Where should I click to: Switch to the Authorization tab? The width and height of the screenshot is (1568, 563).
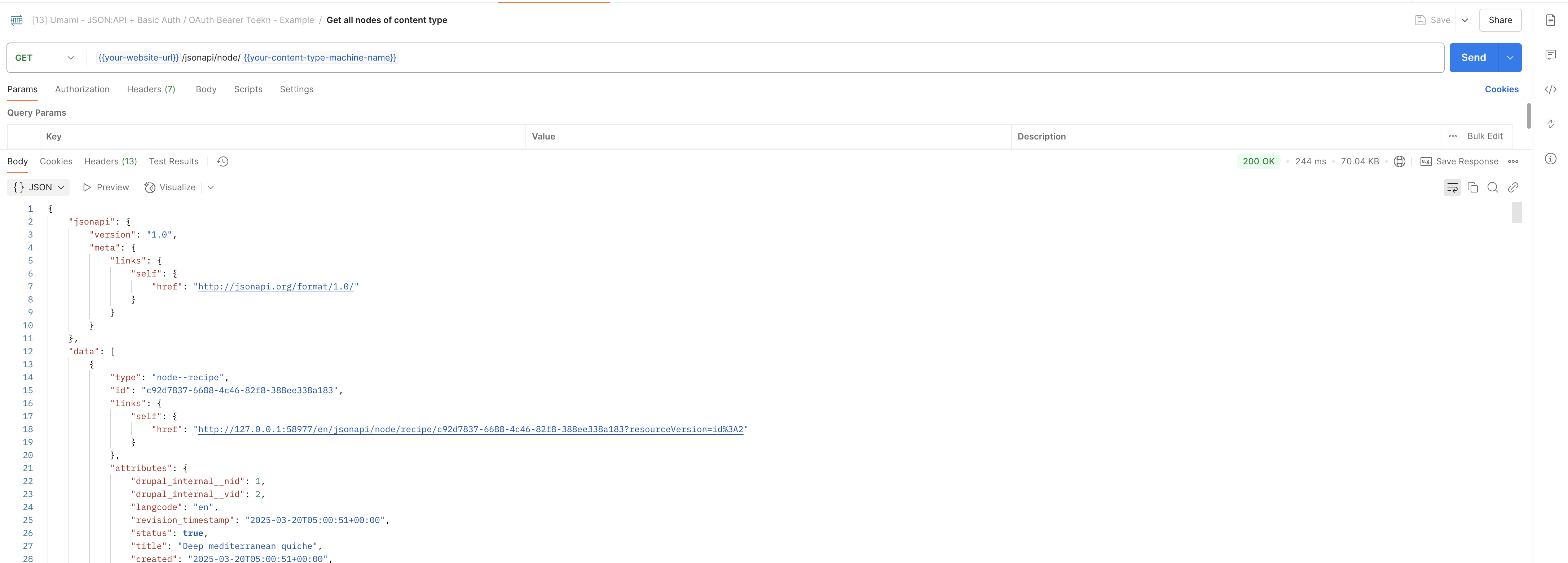click(x=82, y=89)
